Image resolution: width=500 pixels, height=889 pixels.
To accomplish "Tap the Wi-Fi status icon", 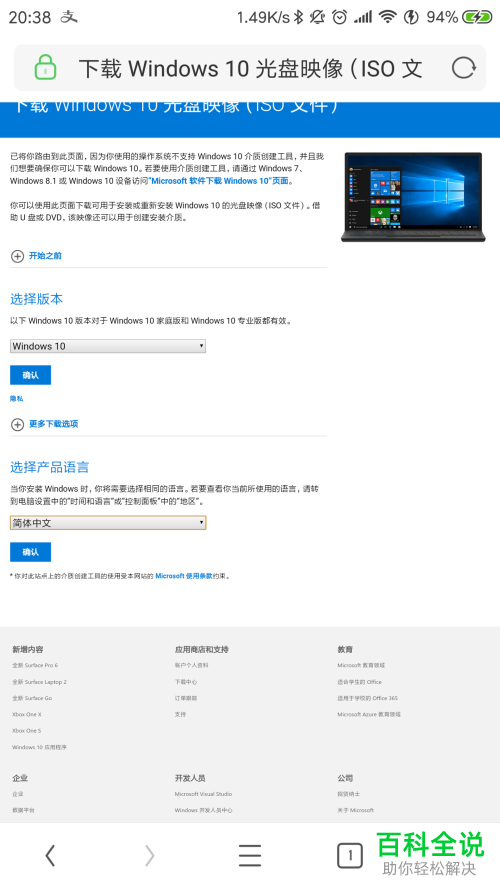I will coord(388,17).
